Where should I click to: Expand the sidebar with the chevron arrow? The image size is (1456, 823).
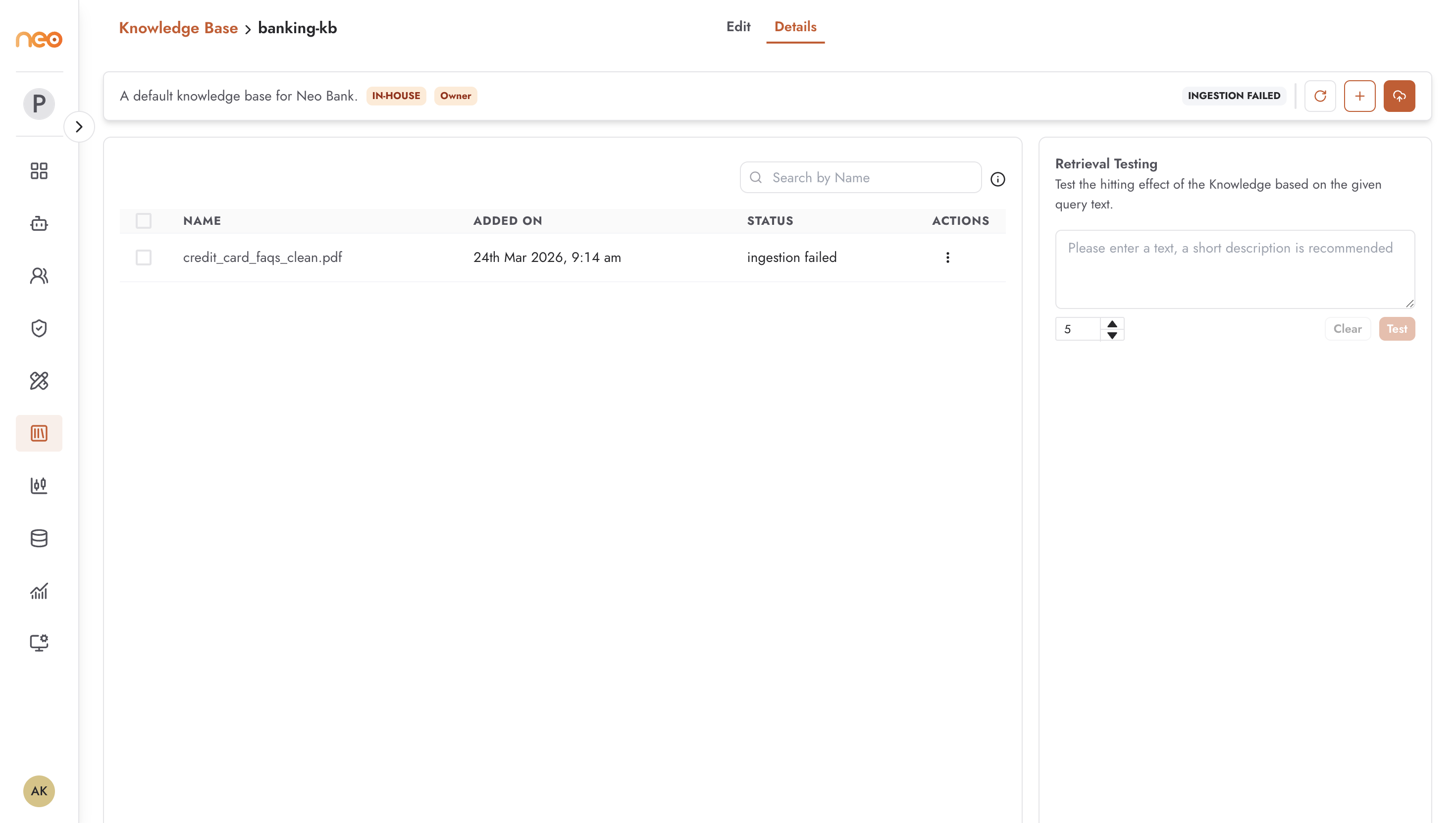click(79, 127)
